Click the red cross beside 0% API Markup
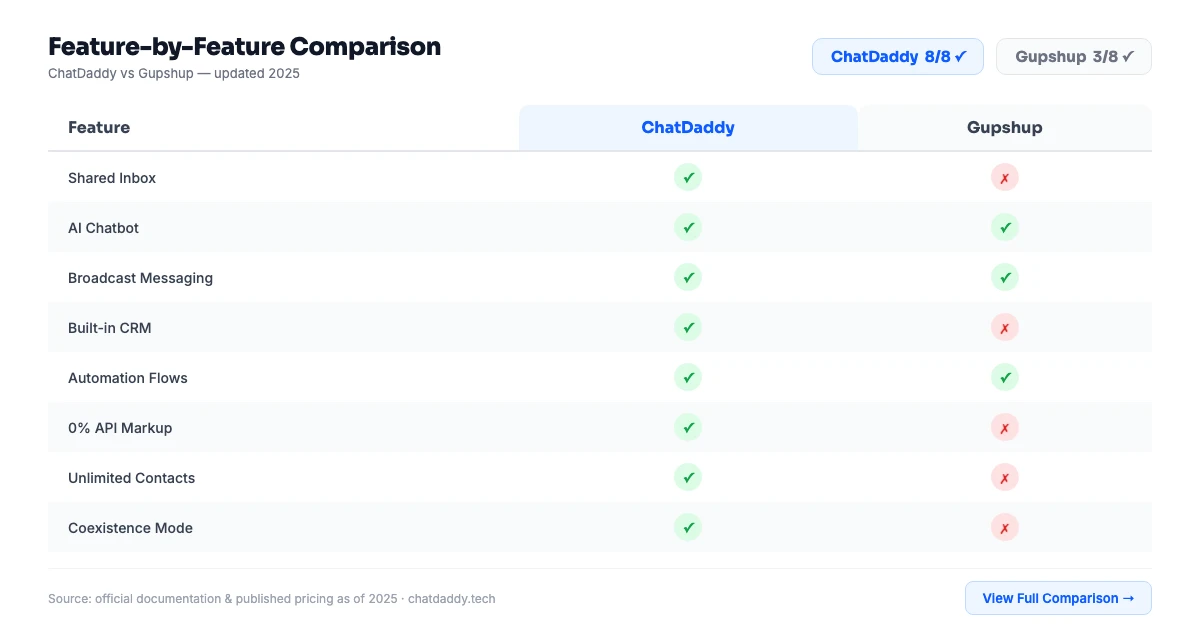This screenshot has height=630, width=1200. coord(1005,427)
